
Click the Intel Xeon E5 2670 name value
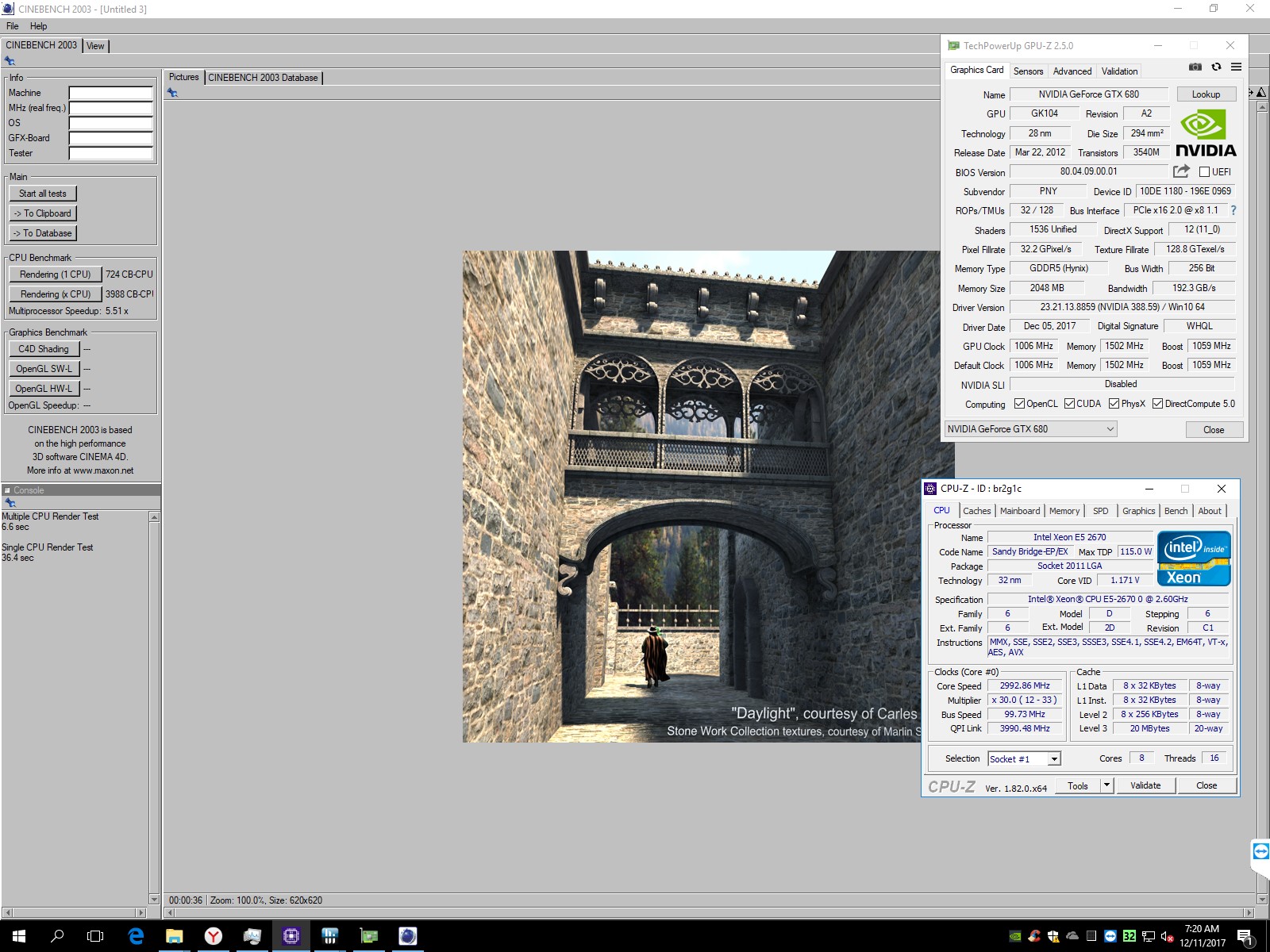tap(1069, 537)
